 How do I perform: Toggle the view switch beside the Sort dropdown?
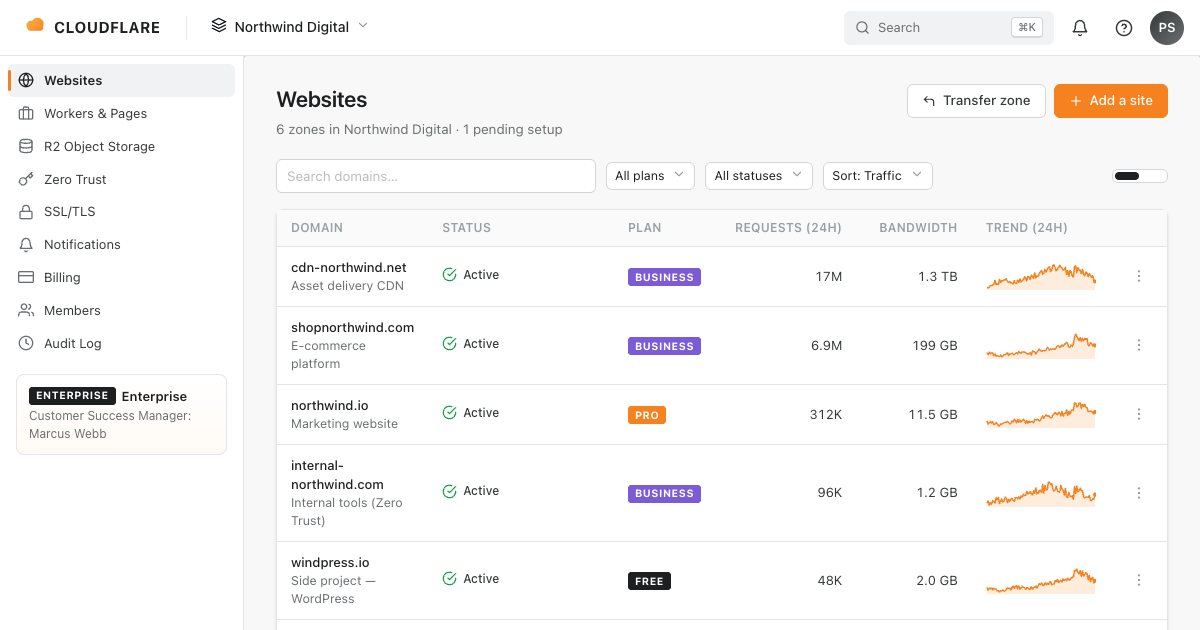coord(1140,176)
